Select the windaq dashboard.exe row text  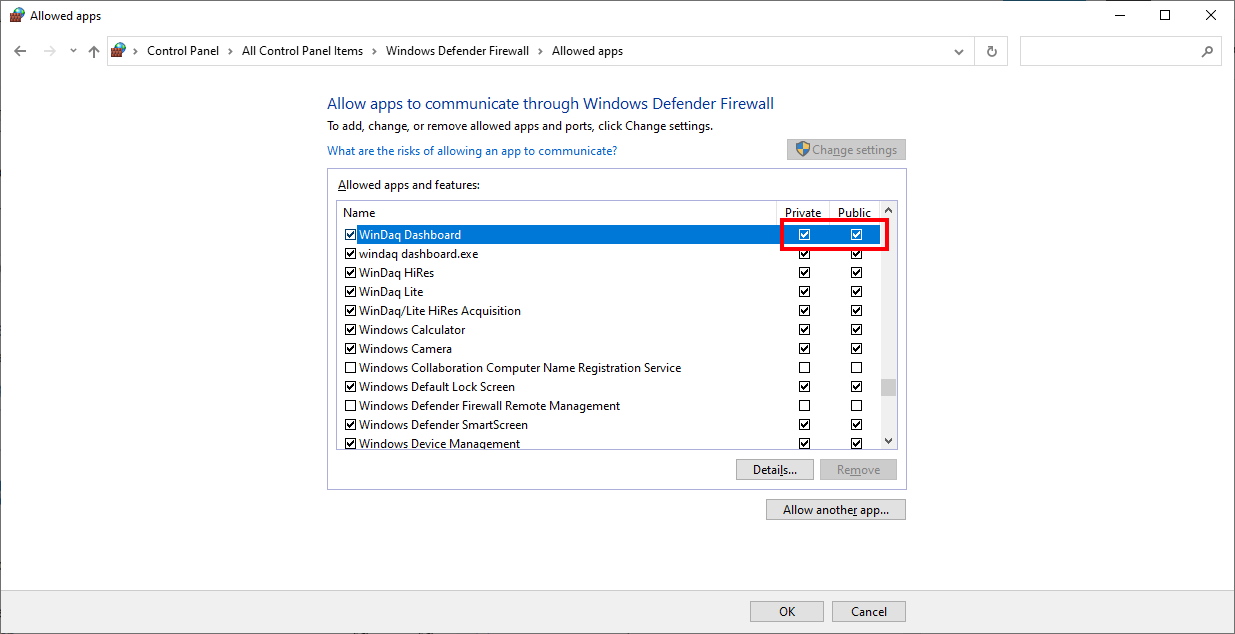tap(418, 254)
